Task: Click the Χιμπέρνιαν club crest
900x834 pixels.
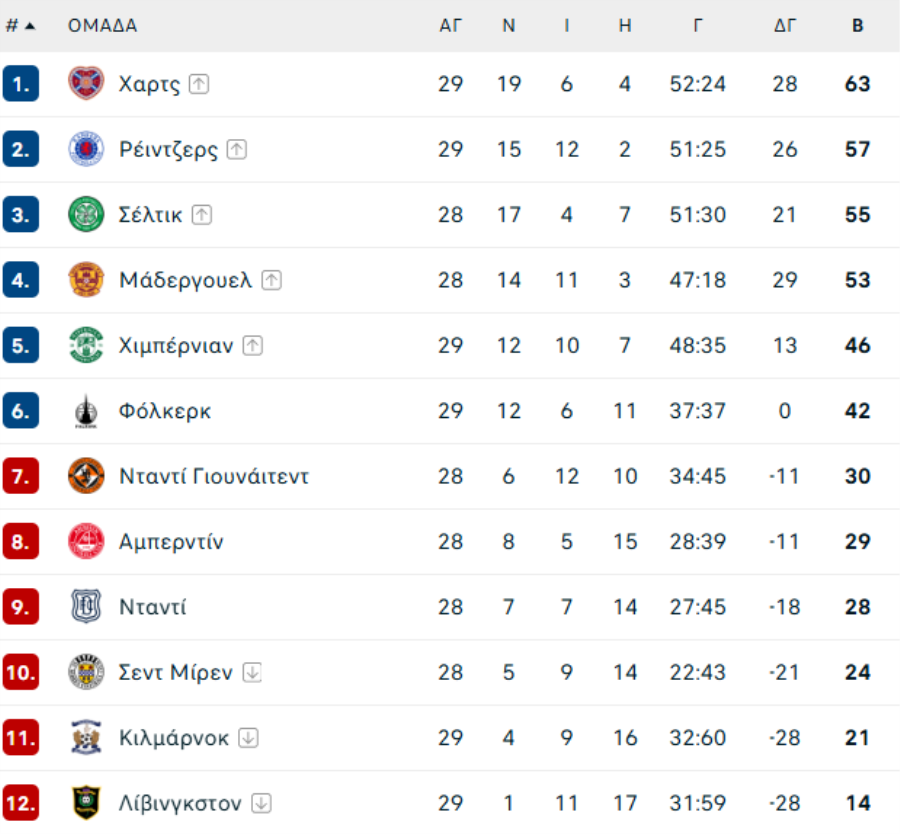Action: click(86, 346)
